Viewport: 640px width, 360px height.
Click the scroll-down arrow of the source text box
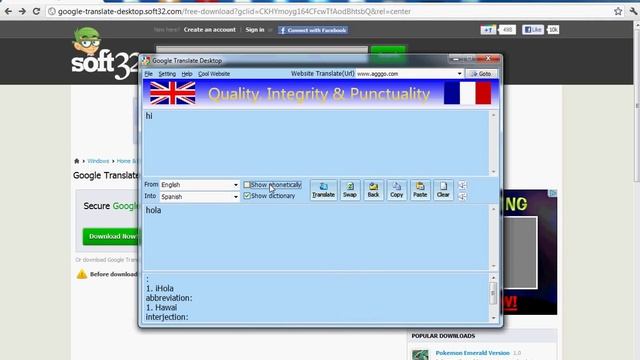493,172
